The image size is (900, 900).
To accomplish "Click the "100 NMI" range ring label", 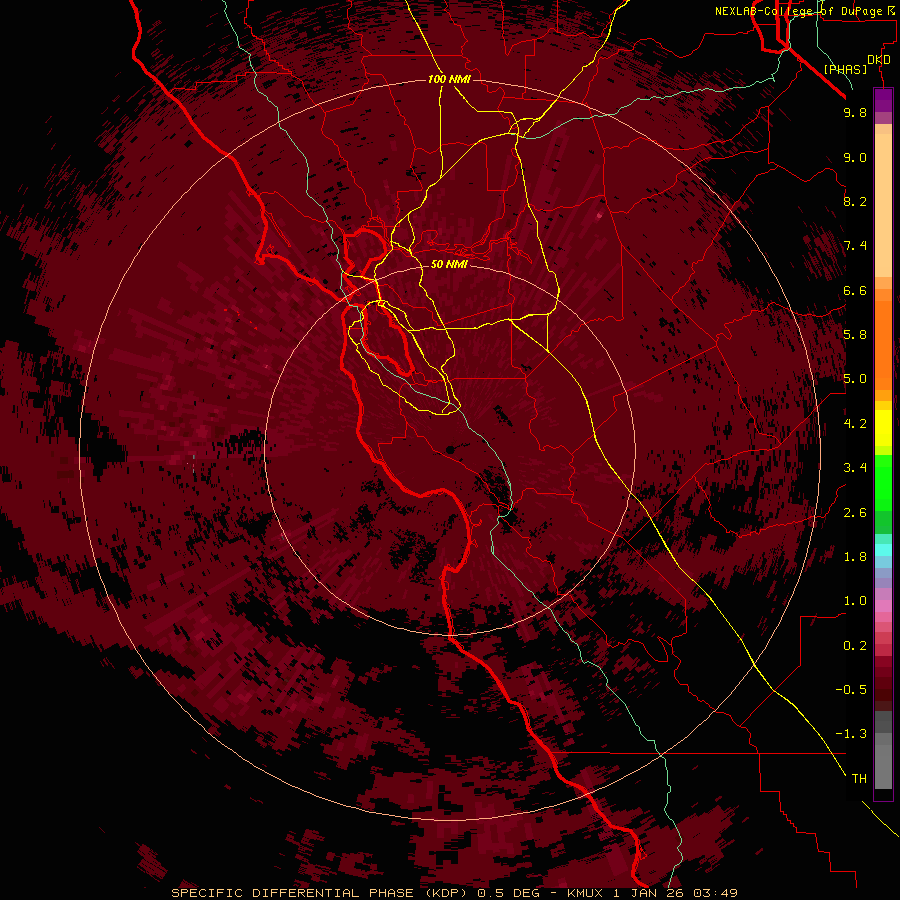I will [449, 79].
